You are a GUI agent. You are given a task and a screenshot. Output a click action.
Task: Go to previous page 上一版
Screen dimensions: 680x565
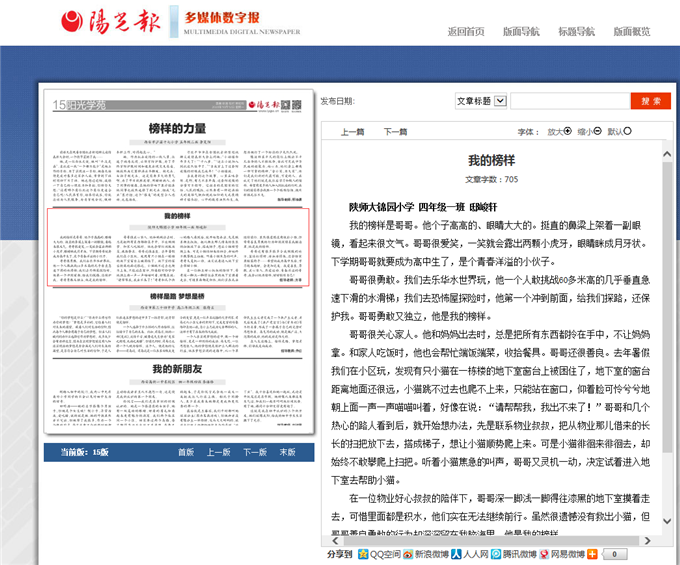click(x=218, y=452)
